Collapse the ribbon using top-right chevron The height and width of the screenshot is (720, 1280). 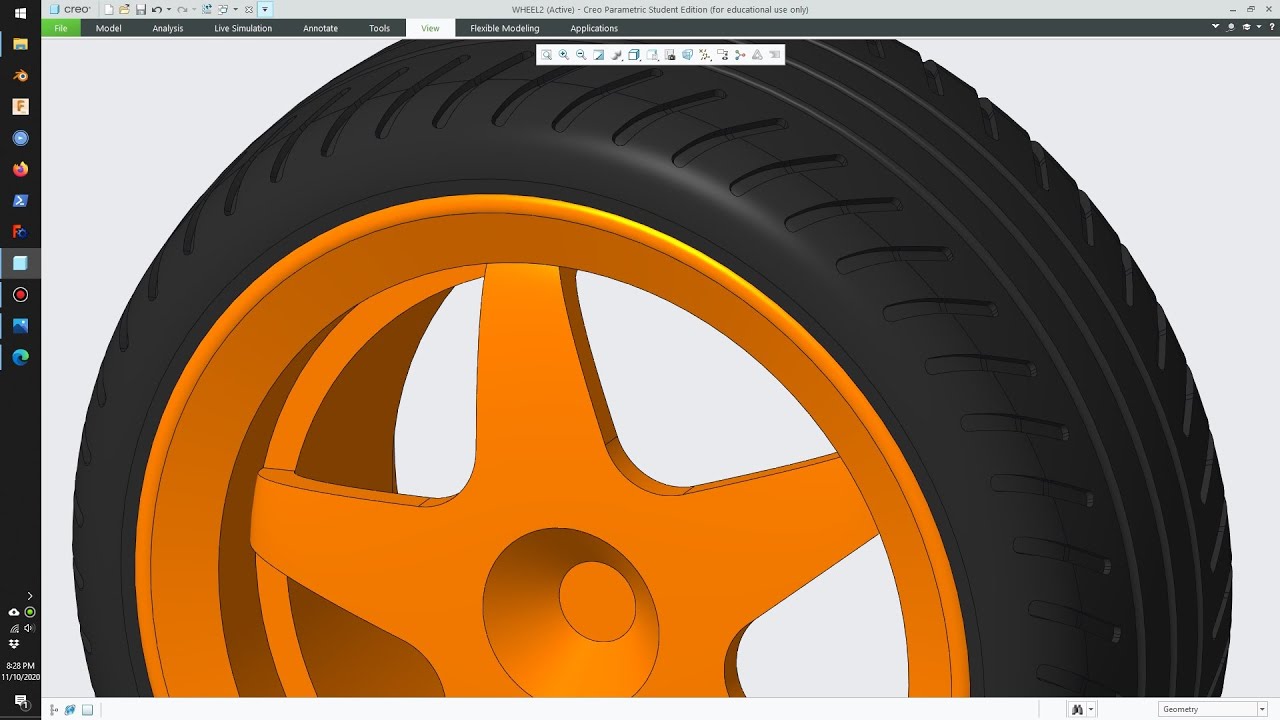[x=1216, y=27]
